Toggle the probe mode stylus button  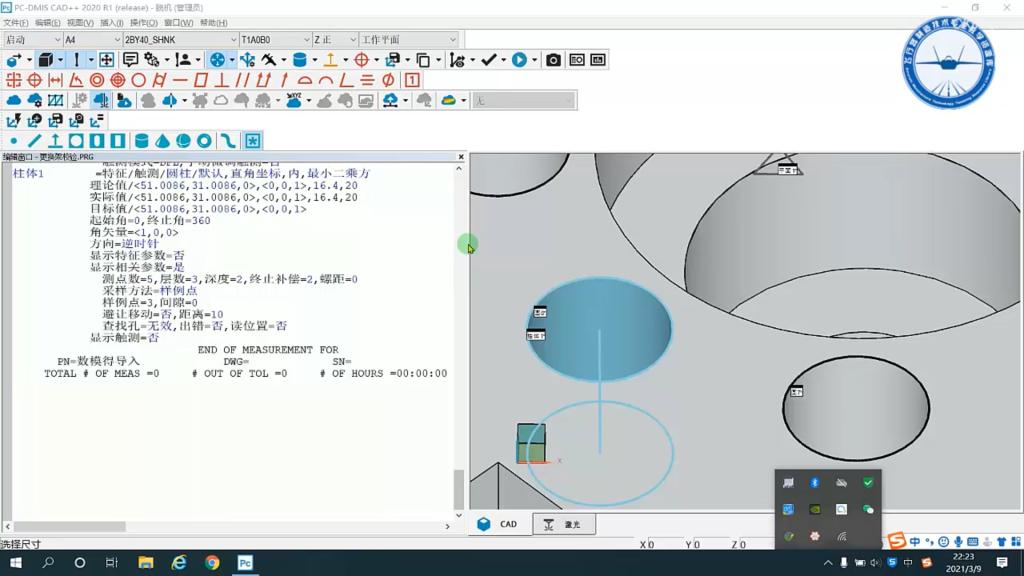76,60
